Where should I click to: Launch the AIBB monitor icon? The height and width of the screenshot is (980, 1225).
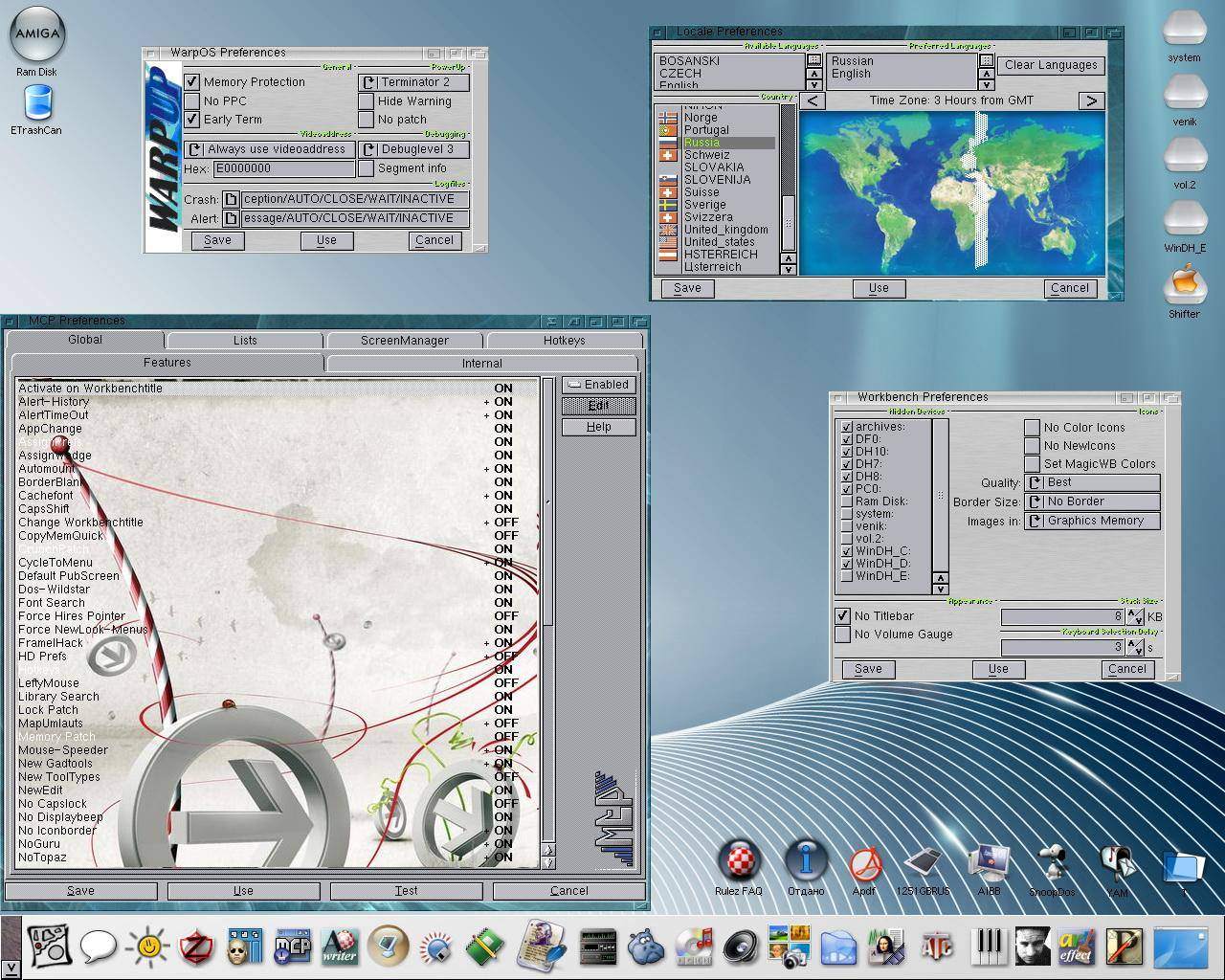[989, 865]
